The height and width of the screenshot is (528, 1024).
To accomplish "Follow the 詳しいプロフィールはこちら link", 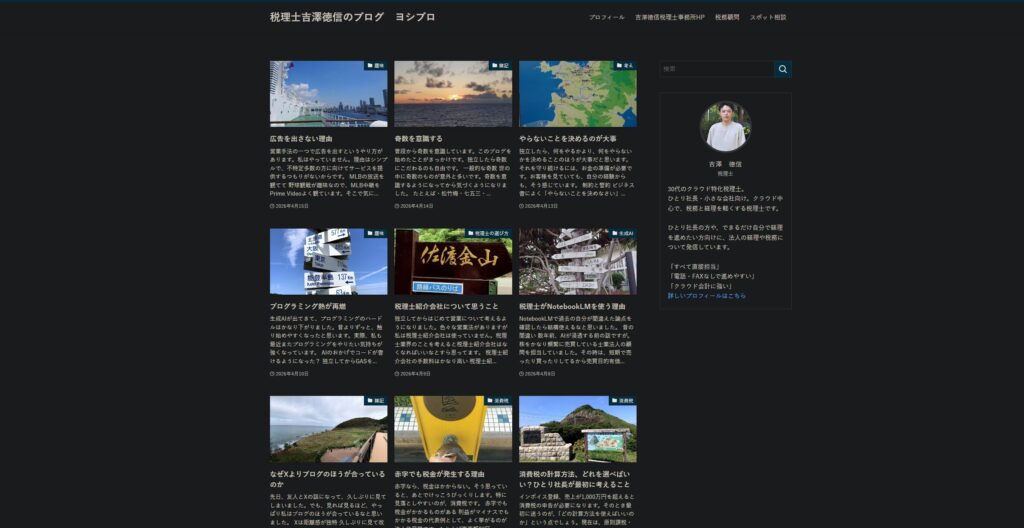I will pyautogui.click(x=706, y=296).
